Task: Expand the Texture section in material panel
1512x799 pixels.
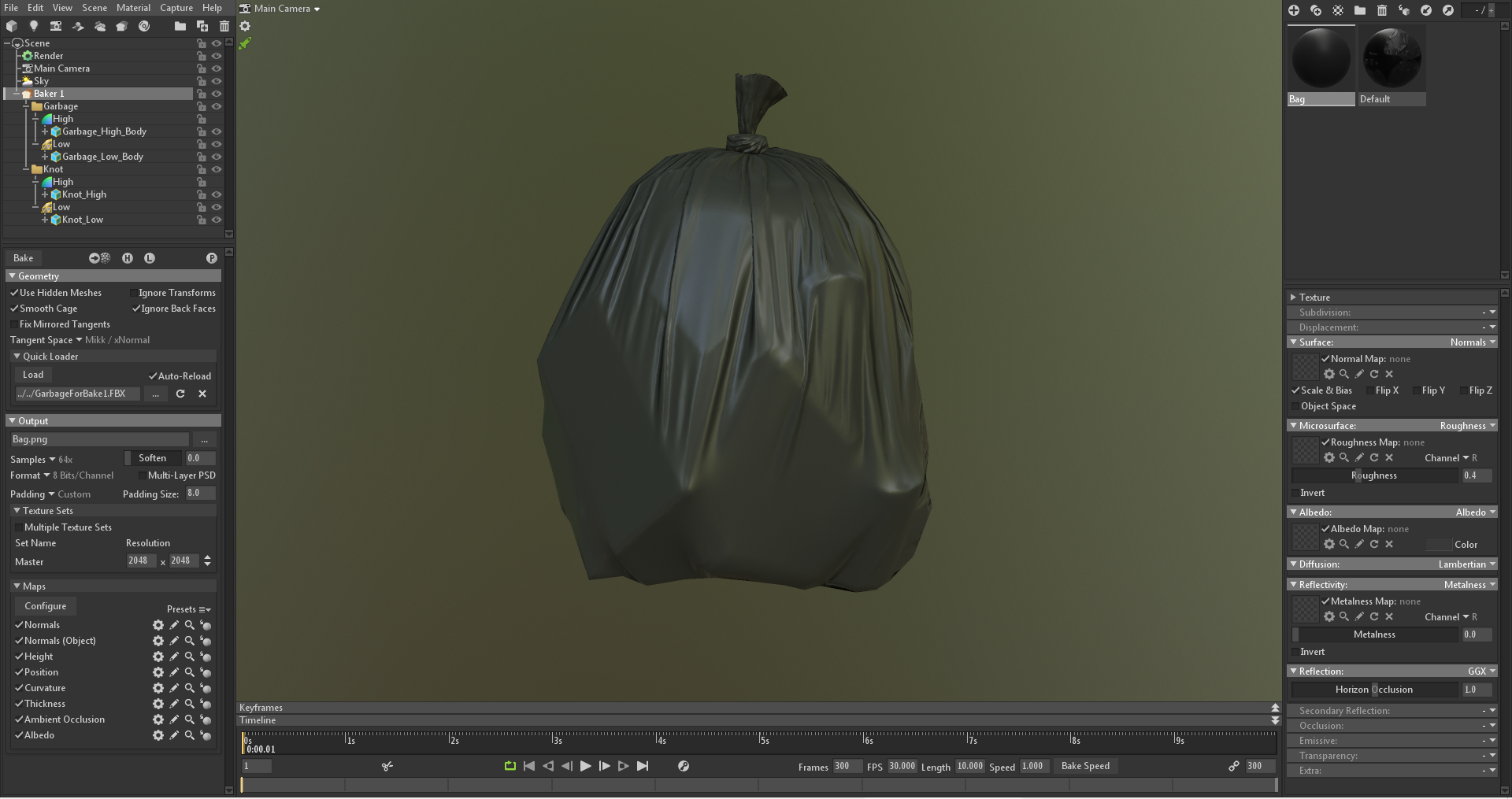Action: click(x=1293, y=298)
